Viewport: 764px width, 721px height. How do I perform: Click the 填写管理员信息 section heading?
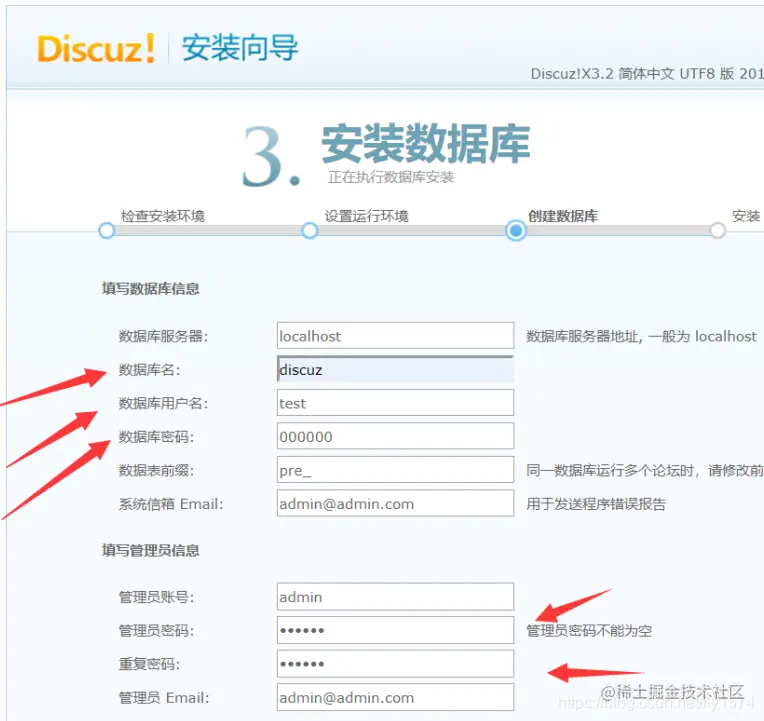(x=151, y=550)
